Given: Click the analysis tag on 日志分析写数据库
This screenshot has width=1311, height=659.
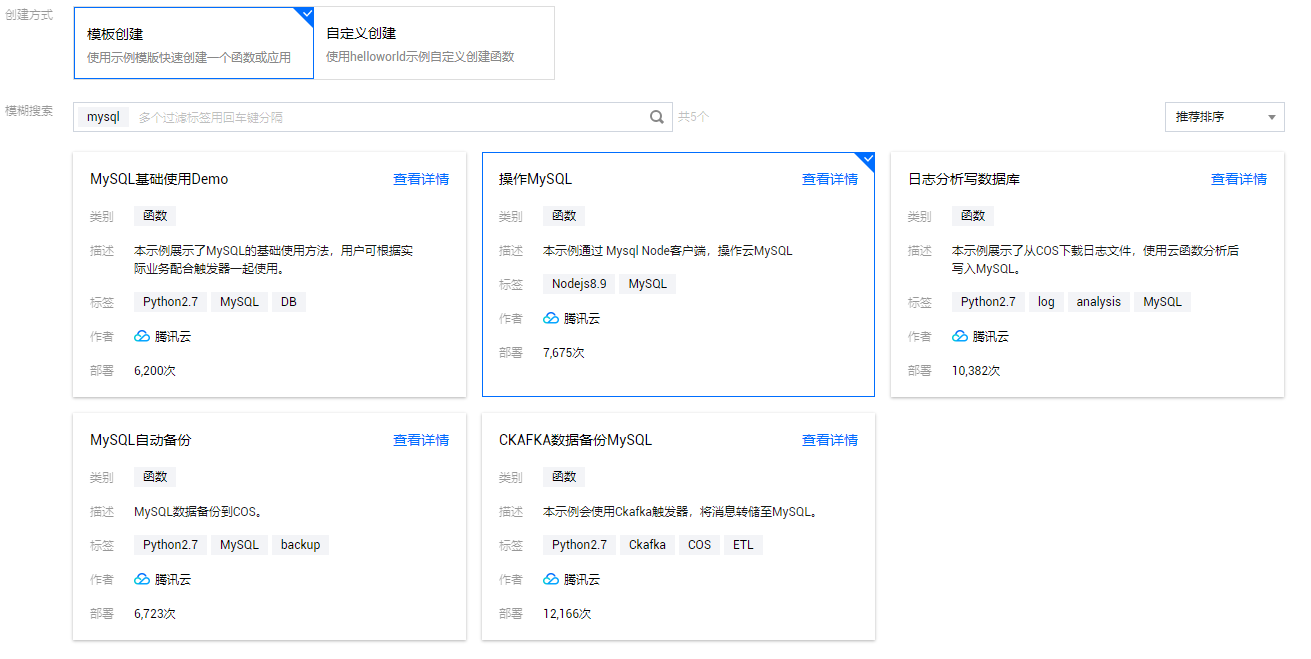Looking at the screenshot, I should [x=1098, y=302].
